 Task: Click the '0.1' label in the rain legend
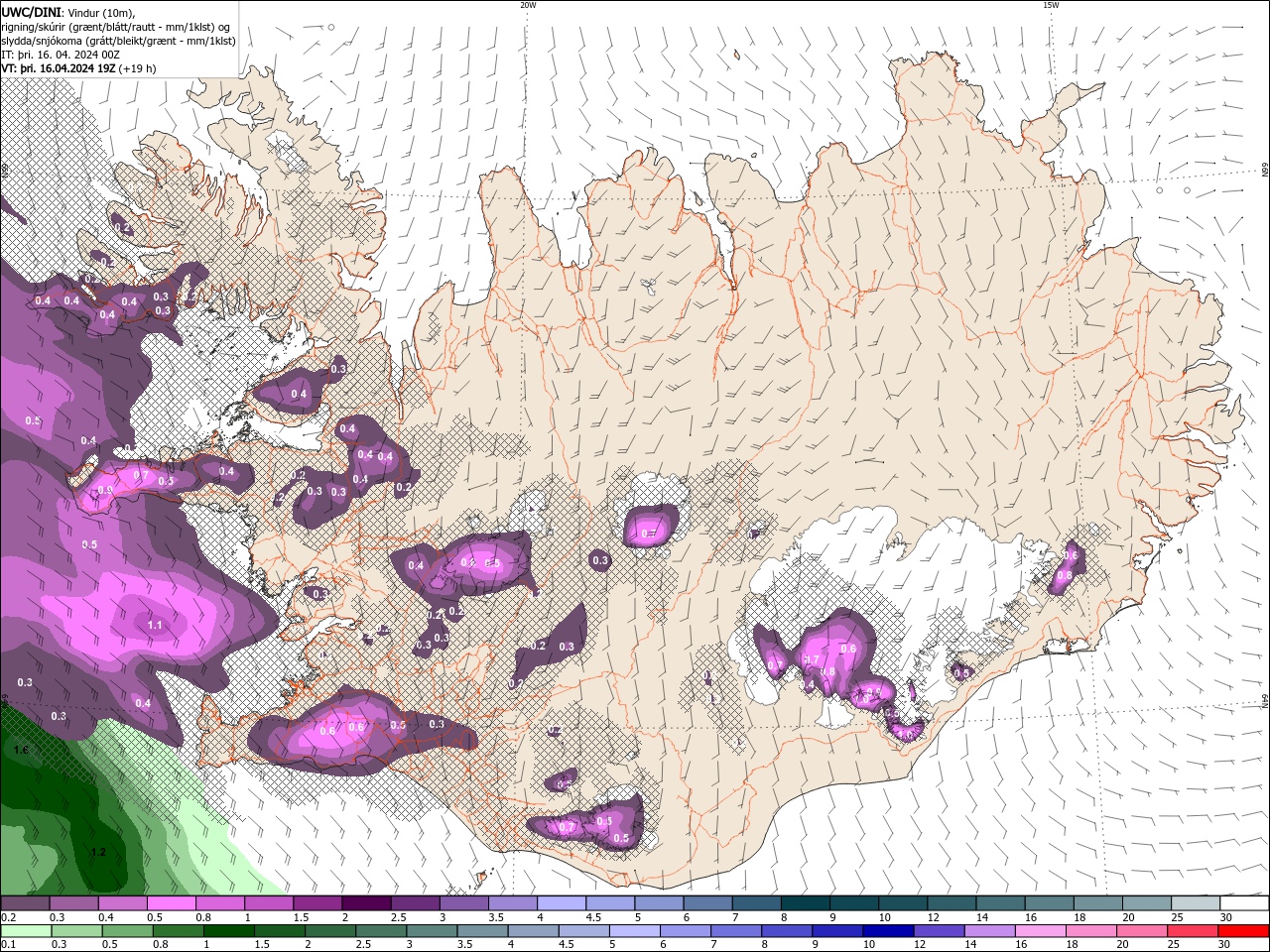point(8,945)
